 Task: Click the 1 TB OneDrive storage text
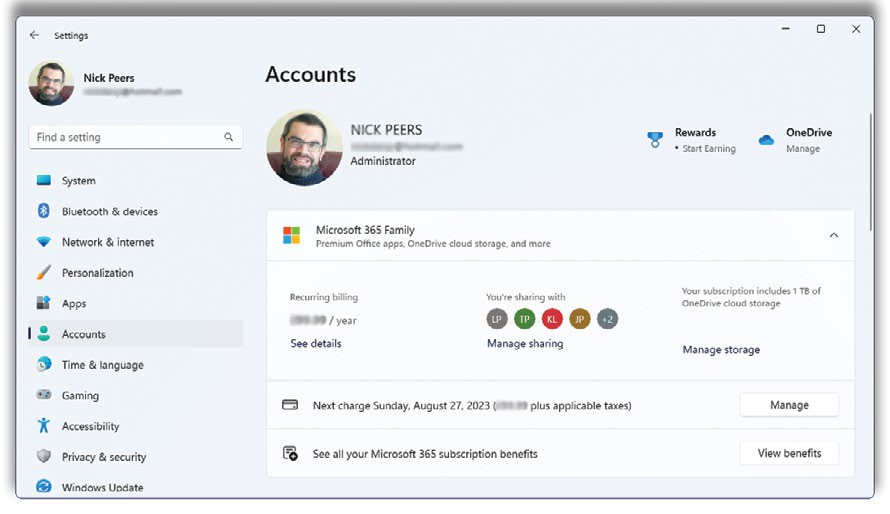(751, 297)
